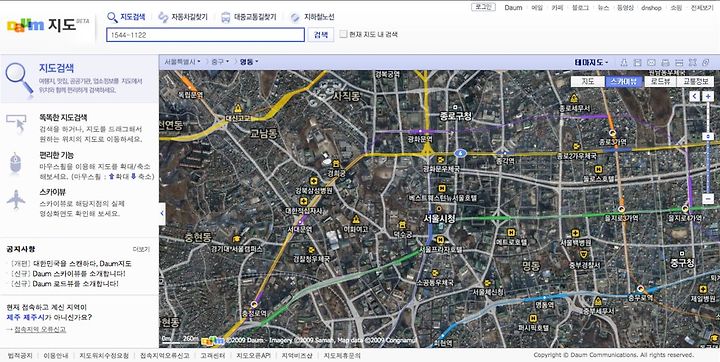The width and height of the screenshot is (720, 362).
Task: Click the save map floppy-disk icon
Action: [637, 62]
